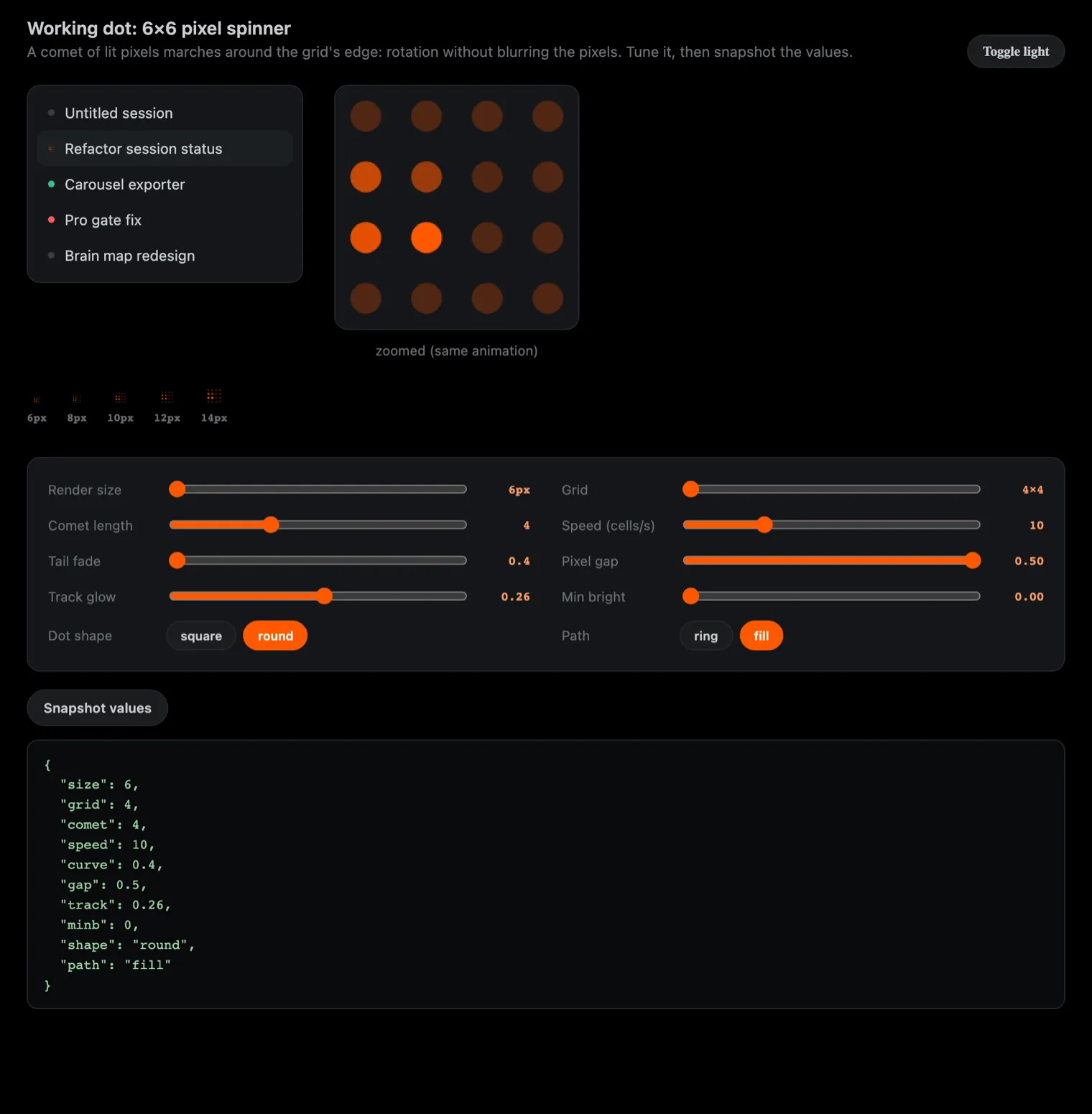1092x1114 pixels.
Task: Choose the ring path option
Action: pos(706,636)
